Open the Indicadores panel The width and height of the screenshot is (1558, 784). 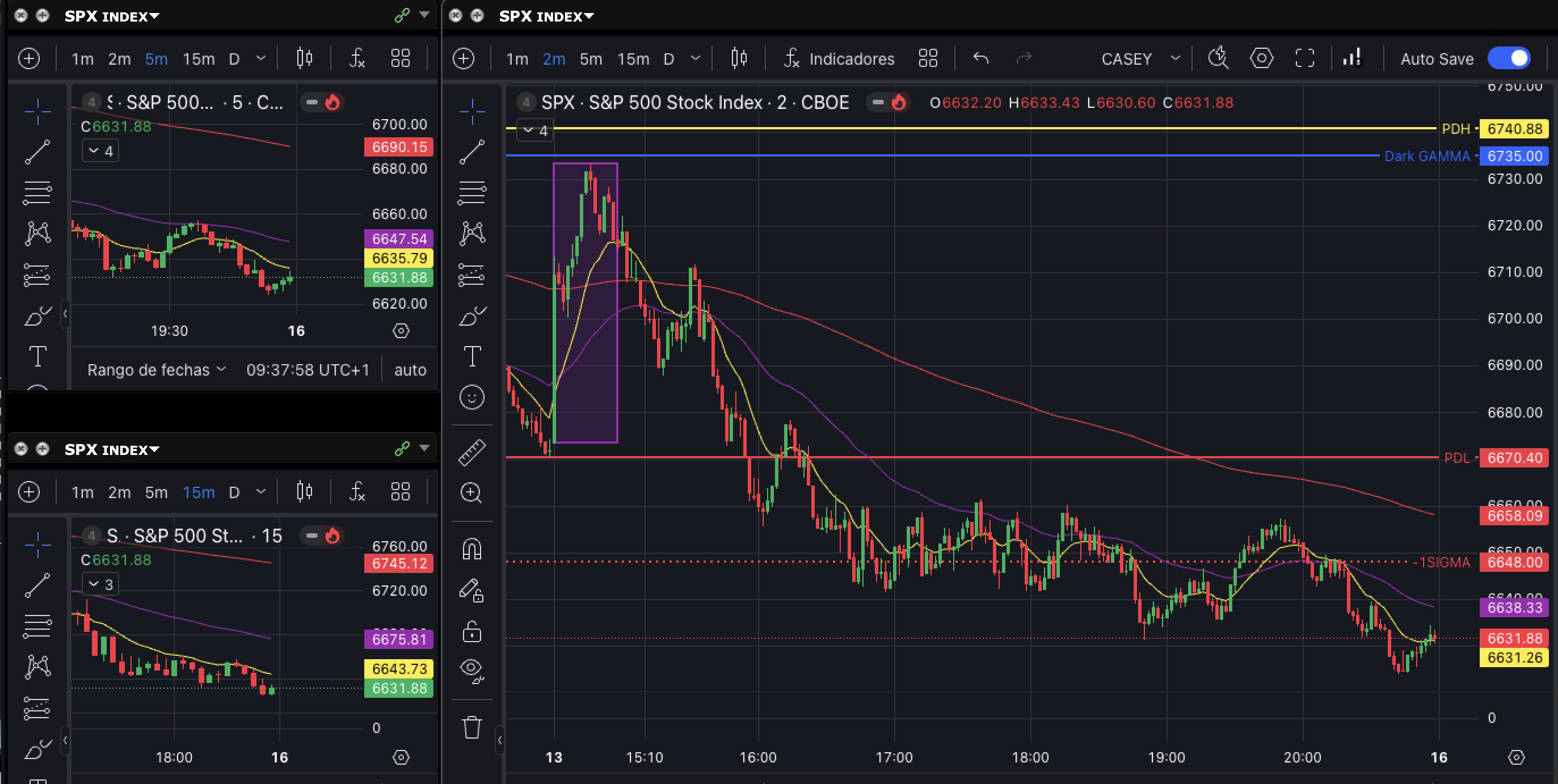click(x=852, y=58)
